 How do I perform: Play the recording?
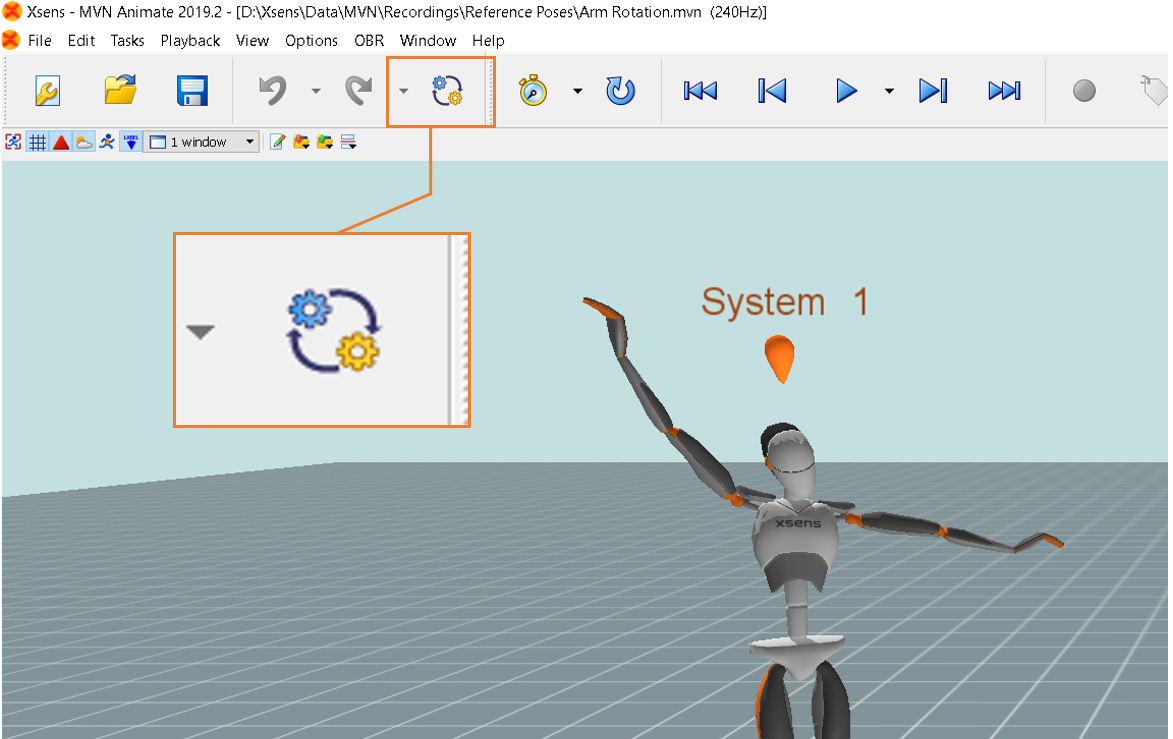coord(846,91)
